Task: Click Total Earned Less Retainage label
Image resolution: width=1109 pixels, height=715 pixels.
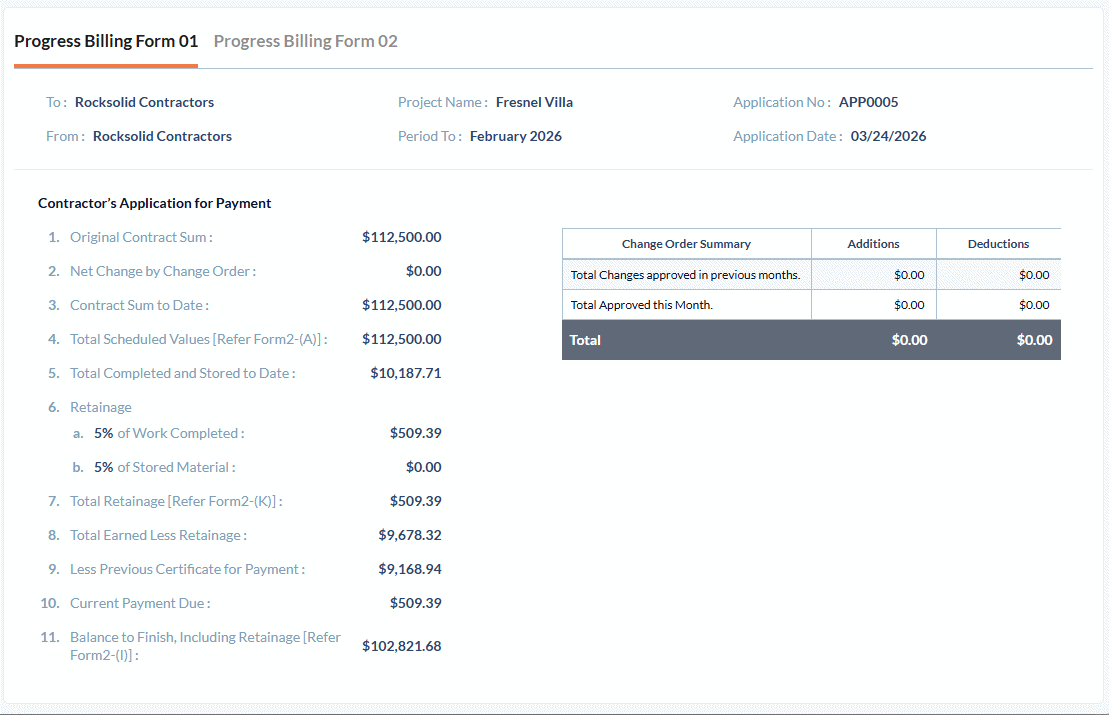Action: (x=158, y=535)
